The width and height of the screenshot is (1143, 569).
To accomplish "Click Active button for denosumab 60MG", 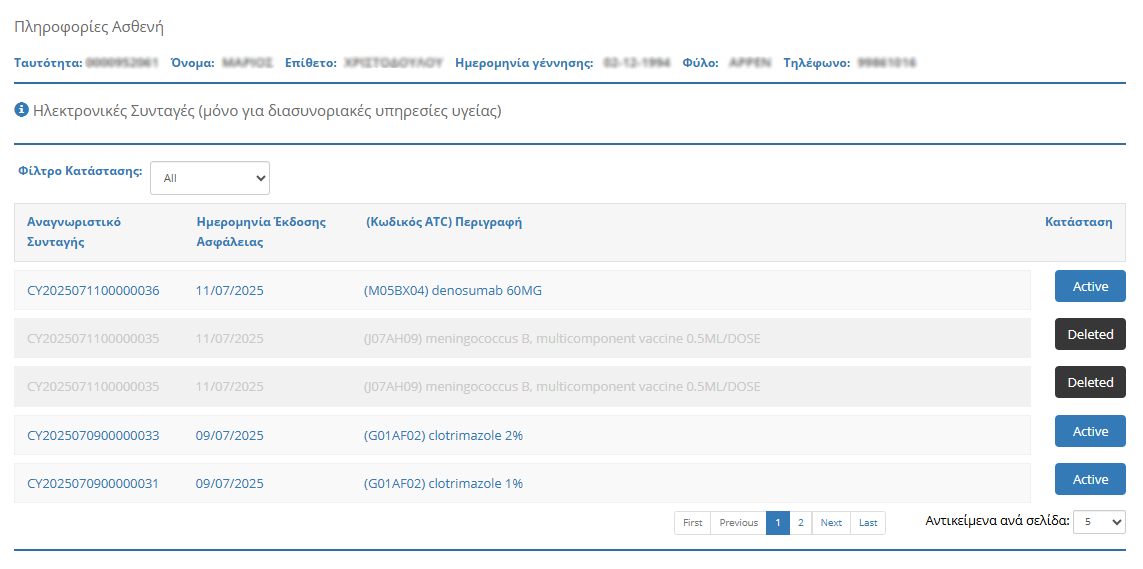I will [1090, 287].
